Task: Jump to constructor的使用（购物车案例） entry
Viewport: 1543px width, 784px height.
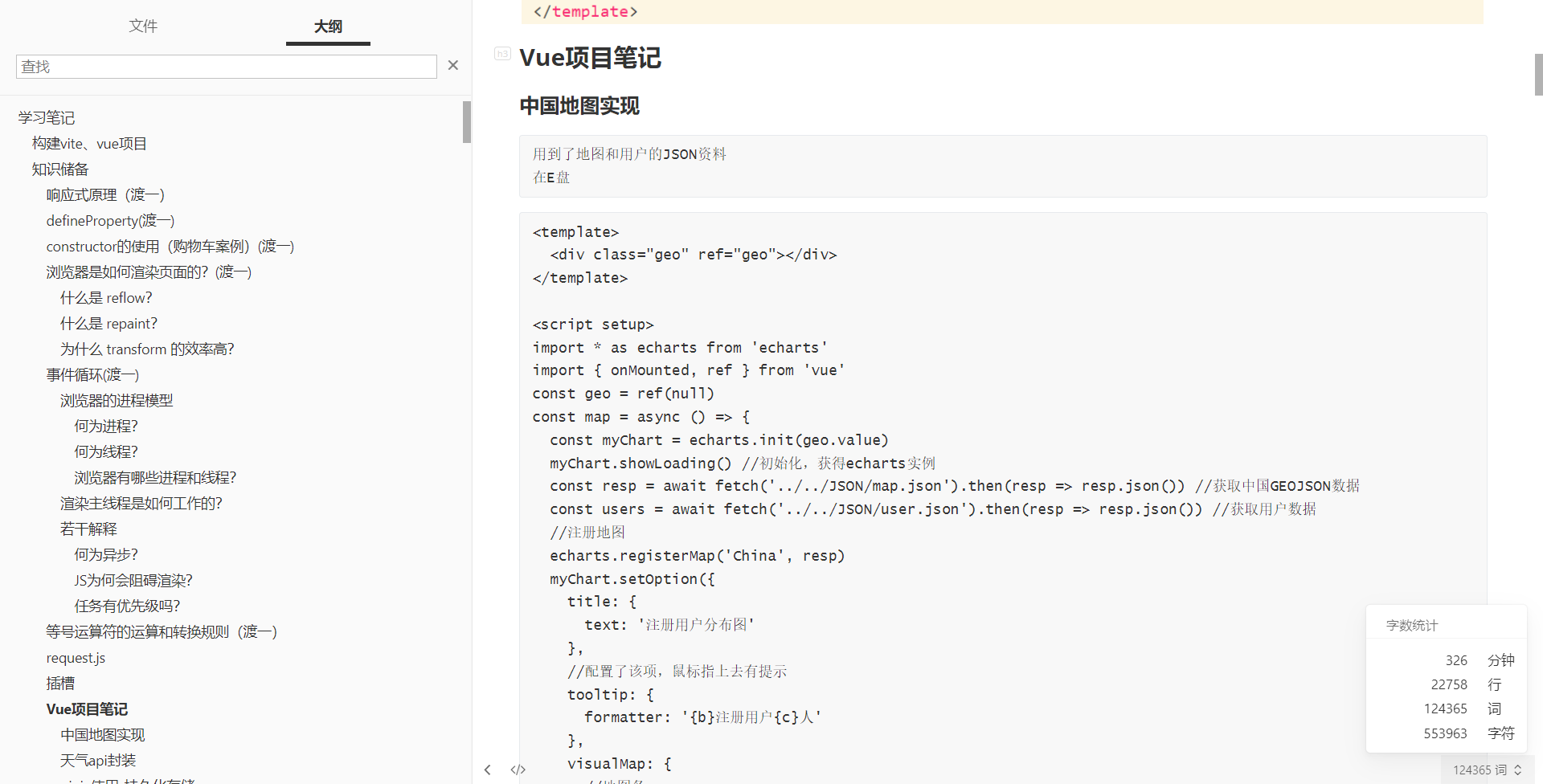Action: [170, 247]
